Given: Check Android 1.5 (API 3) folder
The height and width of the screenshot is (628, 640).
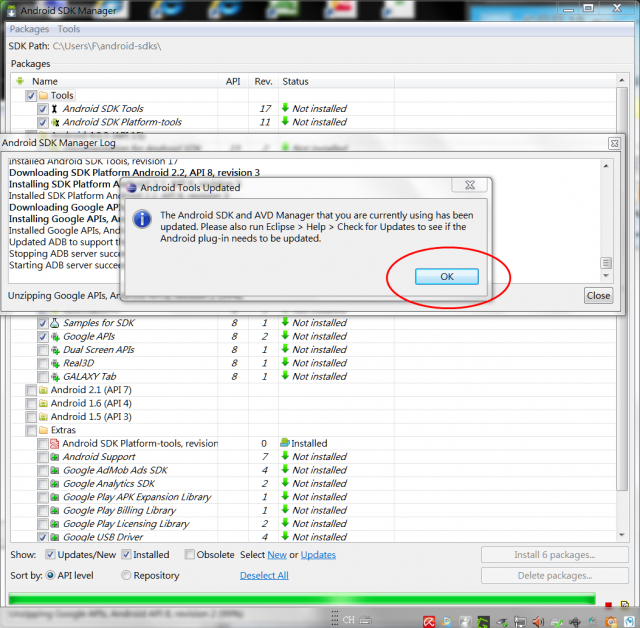Looking at the screenshot, I should (x=31, y=417).
